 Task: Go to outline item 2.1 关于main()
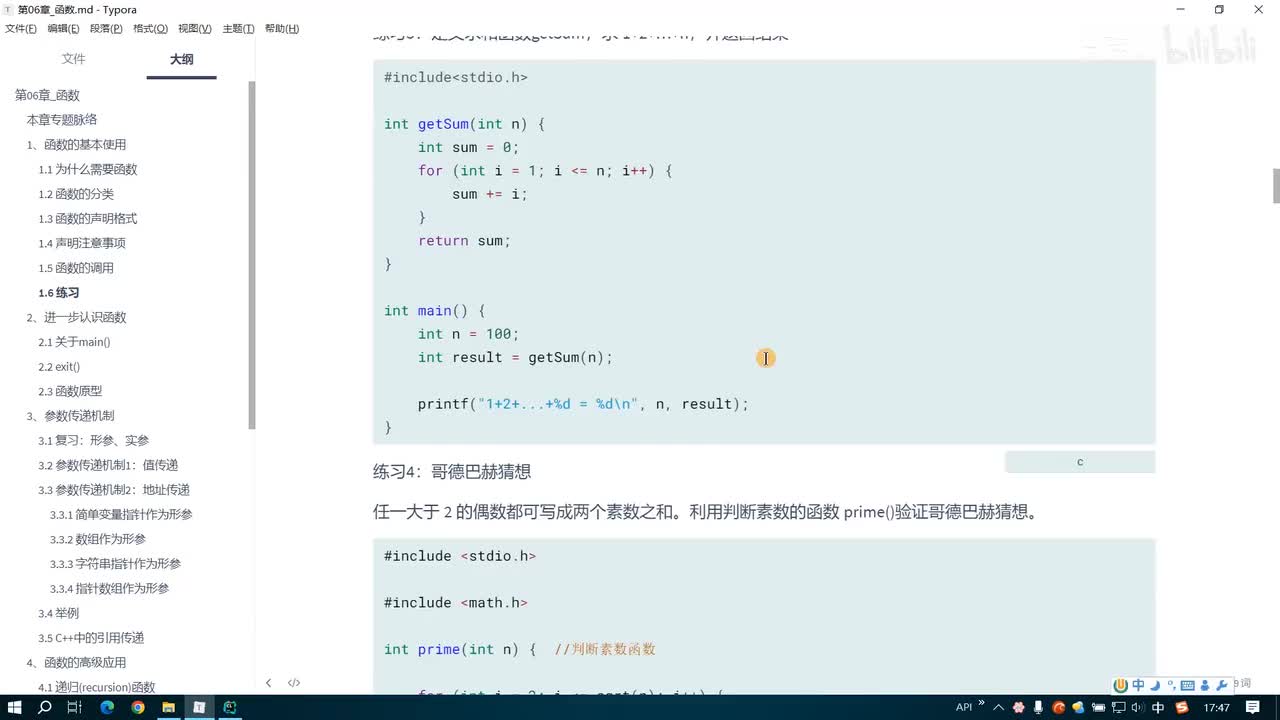74,342
